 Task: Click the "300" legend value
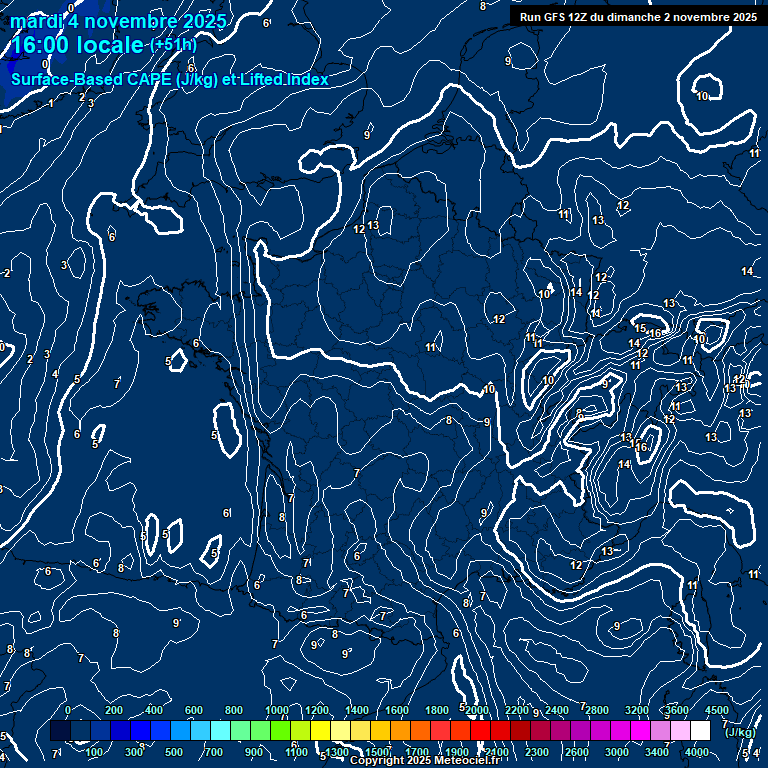point(134,752)
